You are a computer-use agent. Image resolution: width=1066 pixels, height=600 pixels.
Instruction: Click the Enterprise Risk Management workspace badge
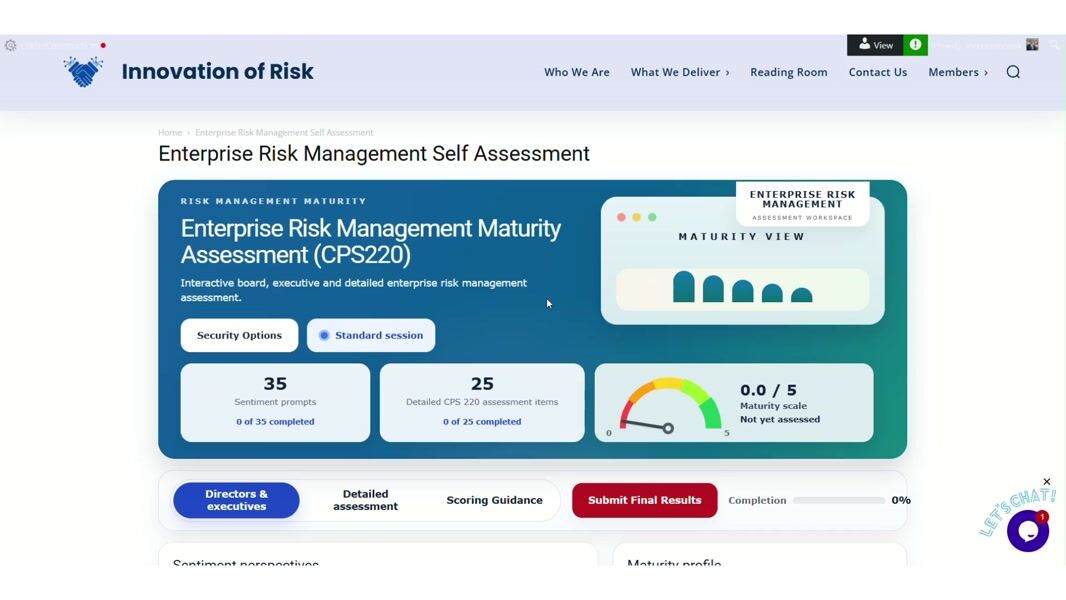802,204
